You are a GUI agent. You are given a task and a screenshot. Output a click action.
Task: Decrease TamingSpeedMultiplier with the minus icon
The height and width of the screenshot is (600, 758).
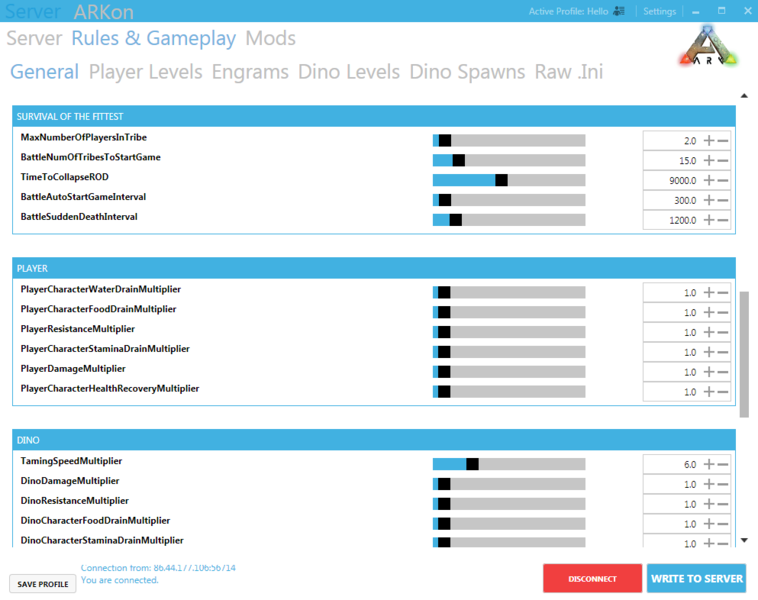pos(723,464)
